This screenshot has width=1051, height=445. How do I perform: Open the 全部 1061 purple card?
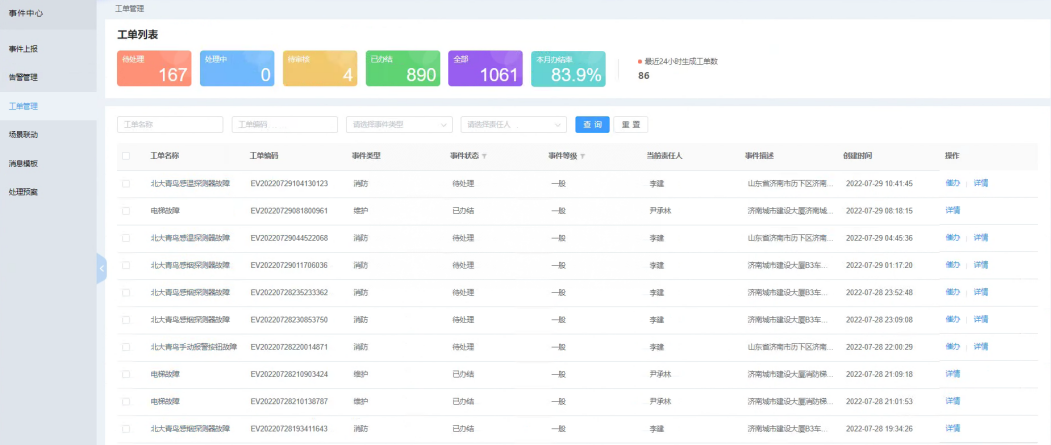[x=485, y=69]
